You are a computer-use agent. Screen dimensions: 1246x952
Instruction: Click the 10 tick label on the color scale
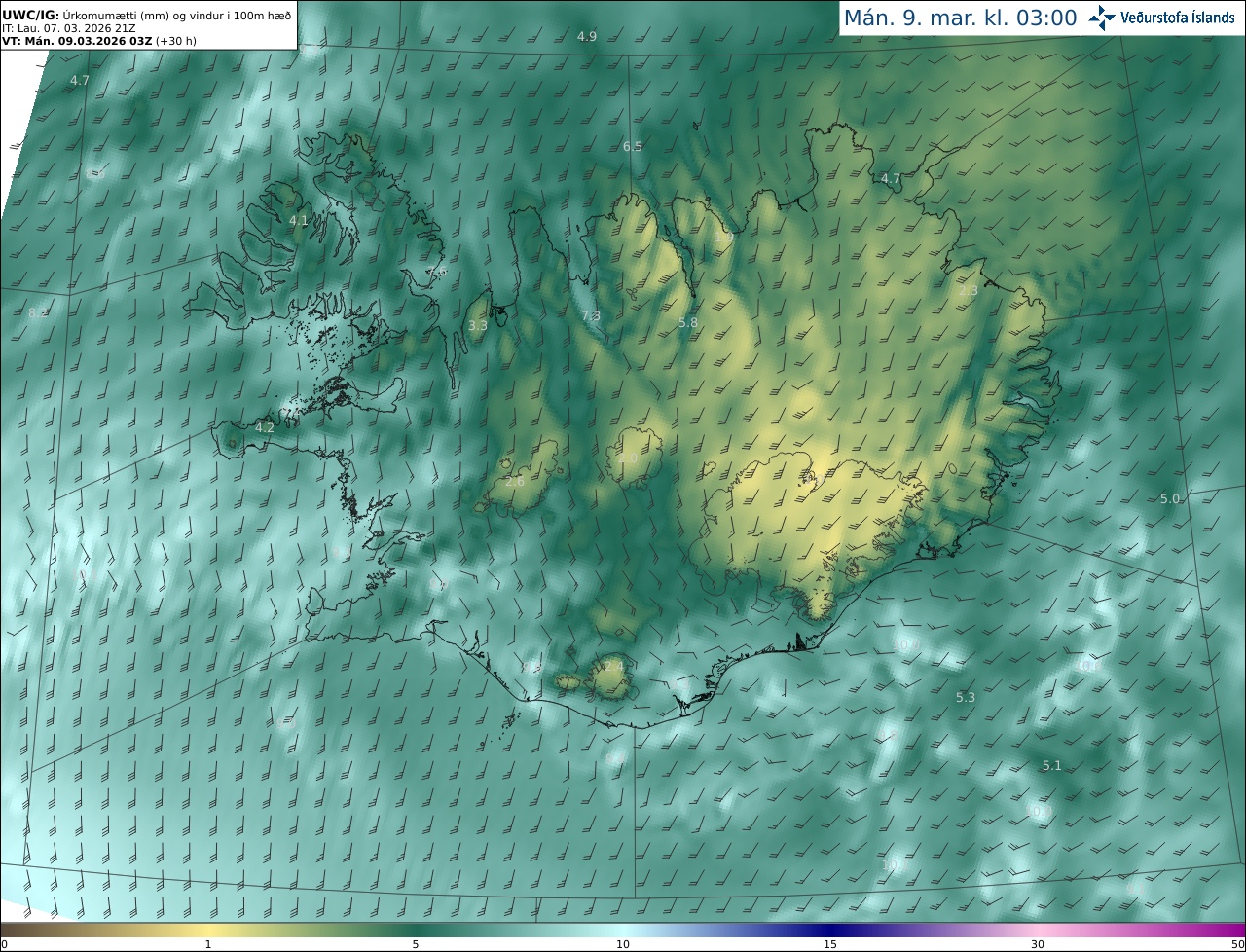pos(623,944)
